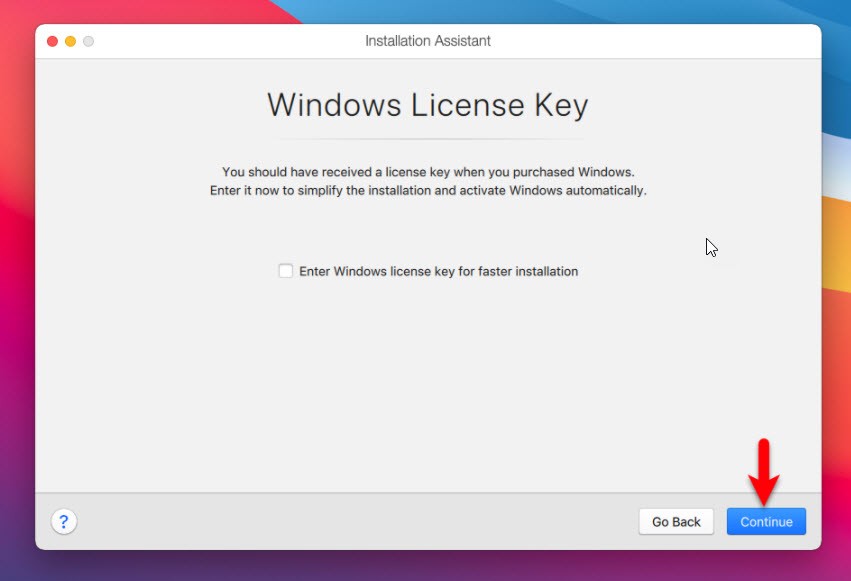
Task: Click the line 'Enter it now to simplify the installation'
Action: pyautogui.click(x=428, y=190)
